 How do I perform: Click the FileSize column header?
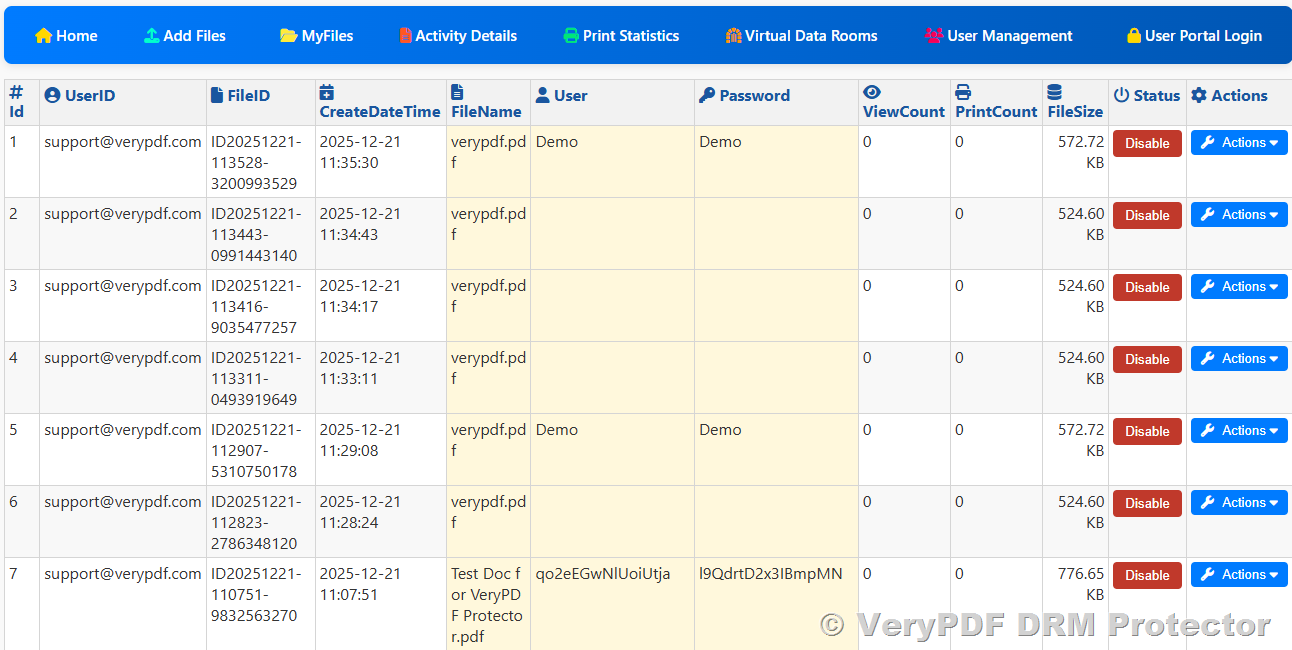tap(1075, 111)
